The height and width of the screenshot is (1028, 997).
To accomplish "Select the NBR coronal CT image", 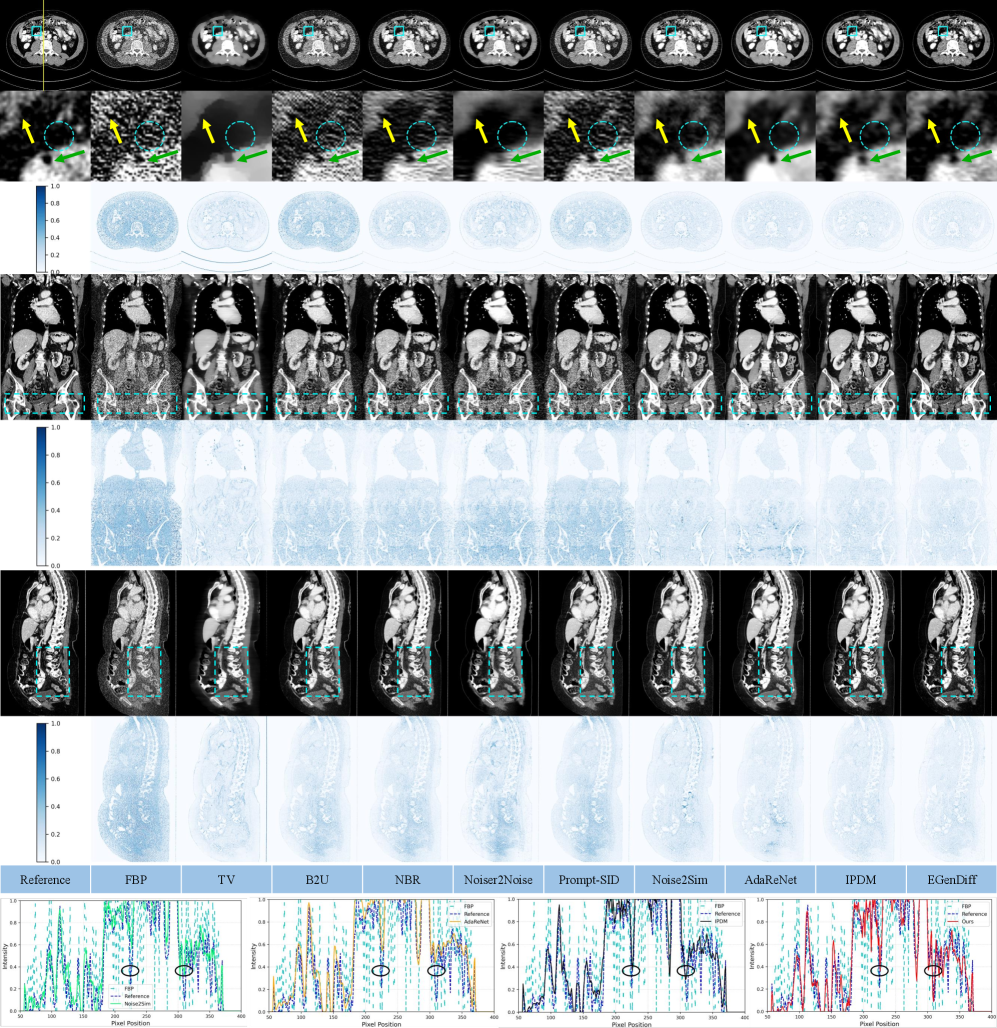I will click(407, 347).
